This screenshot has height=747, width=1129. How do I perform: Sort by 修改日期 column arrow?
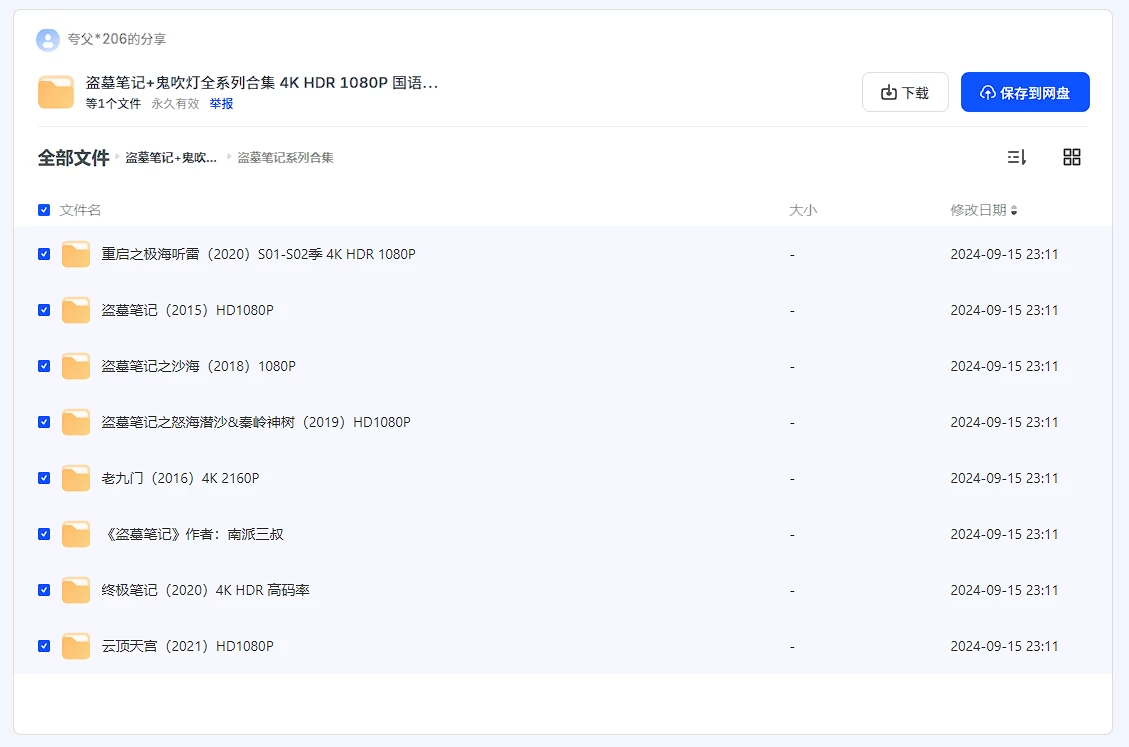tap(1014, 211)
